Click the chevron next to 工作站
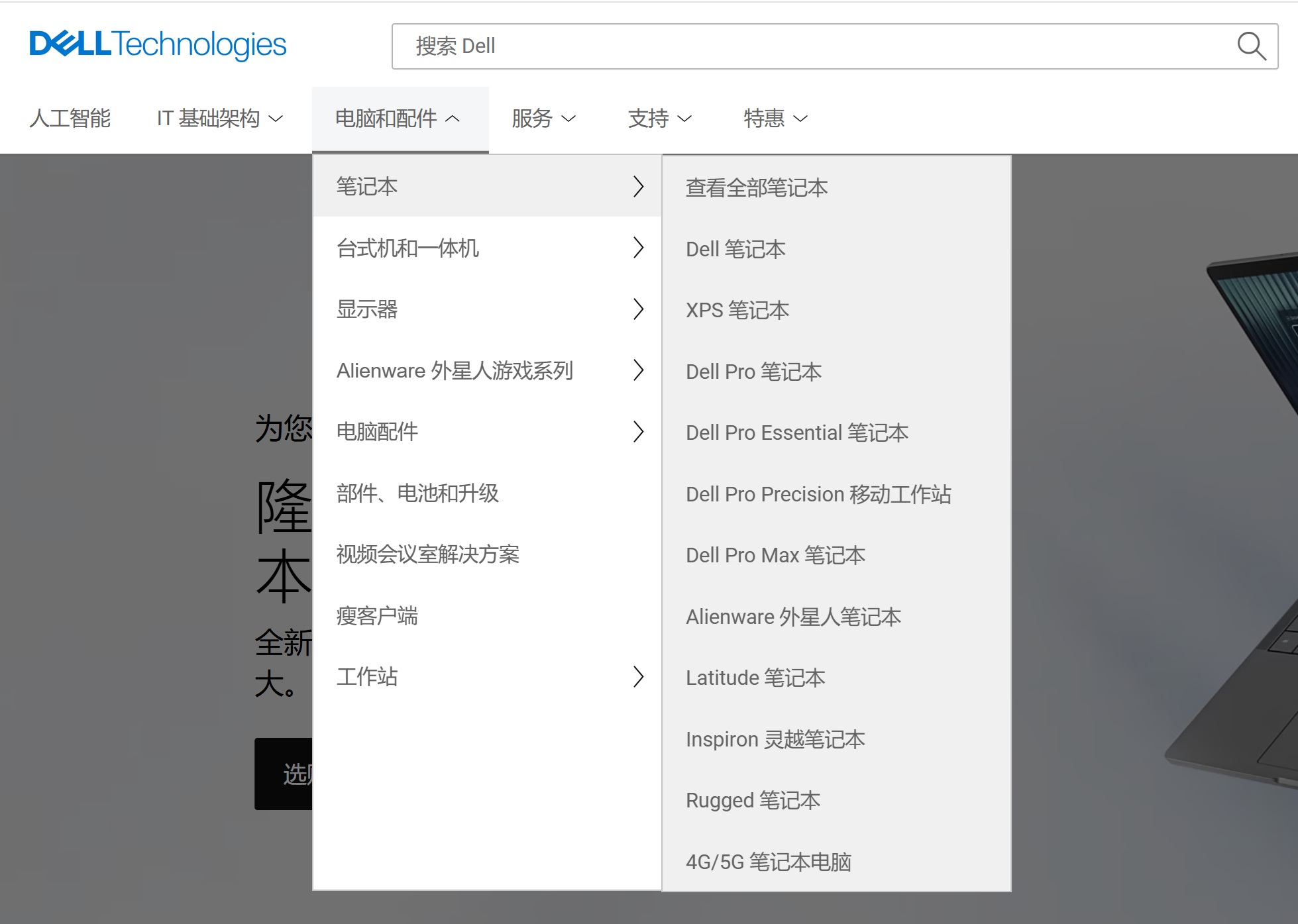This screenshot has height=924, width=1298. click(x=638, y=677)
